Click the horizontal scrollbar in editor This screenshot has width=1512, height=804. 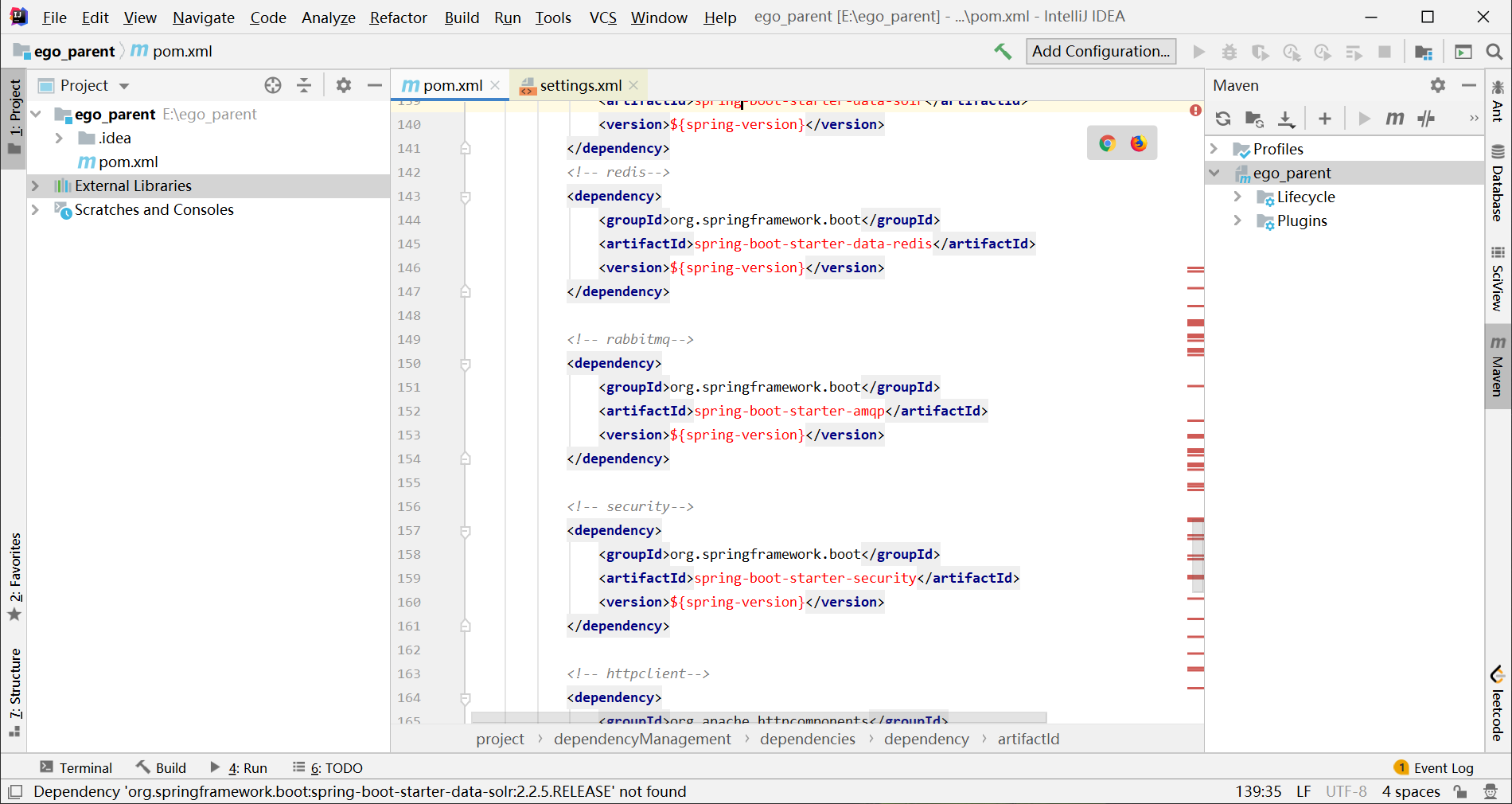click(x=758, y=717)
